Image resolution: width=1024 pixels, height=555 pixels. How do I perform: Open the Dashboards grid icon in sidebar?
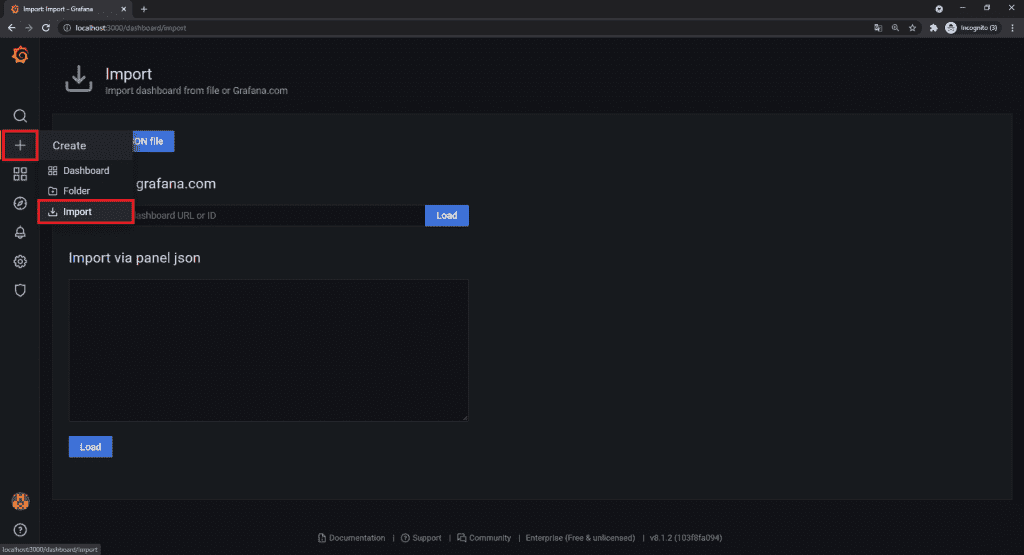coord(20,174)
